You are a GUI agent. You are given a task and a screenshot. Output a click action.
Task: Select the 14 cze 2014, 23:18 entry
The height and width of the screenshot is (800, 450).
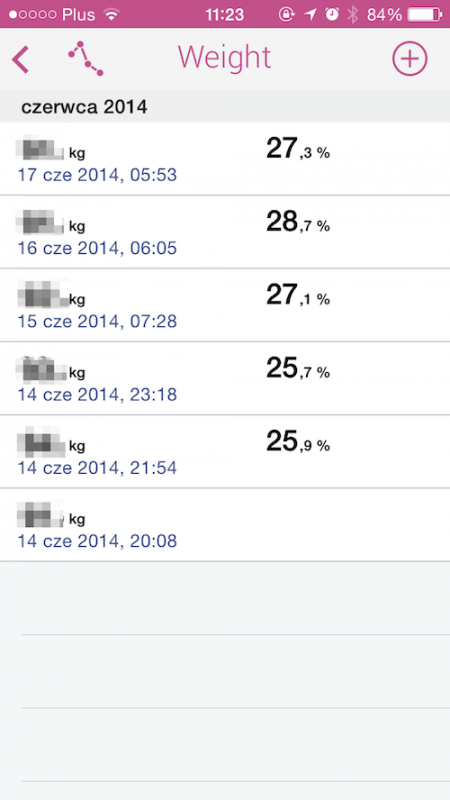point(225,378)
